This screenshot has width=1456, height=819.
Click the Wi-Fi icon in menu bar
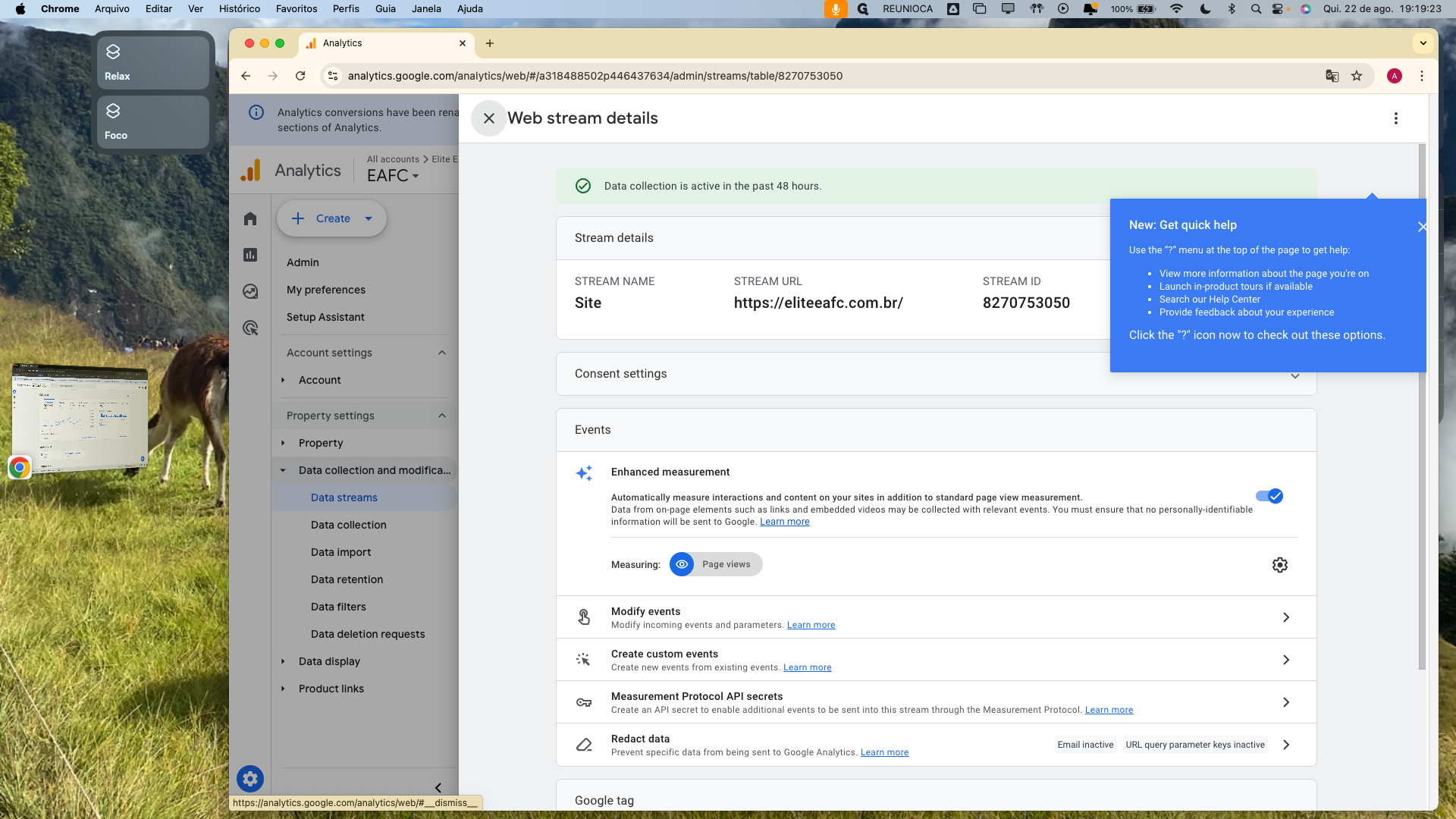tap(1176, 9)
